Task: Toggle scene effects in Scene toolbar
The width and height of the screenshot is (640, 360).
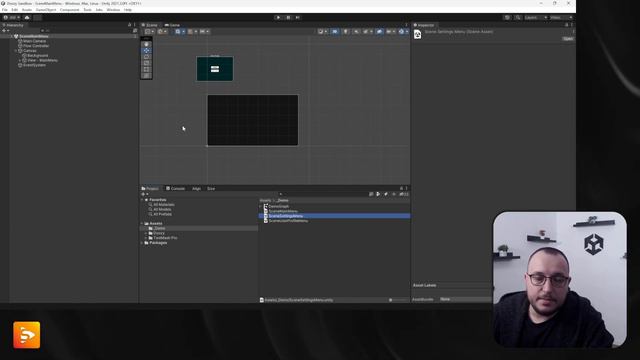Action: [x=367, y=31]
